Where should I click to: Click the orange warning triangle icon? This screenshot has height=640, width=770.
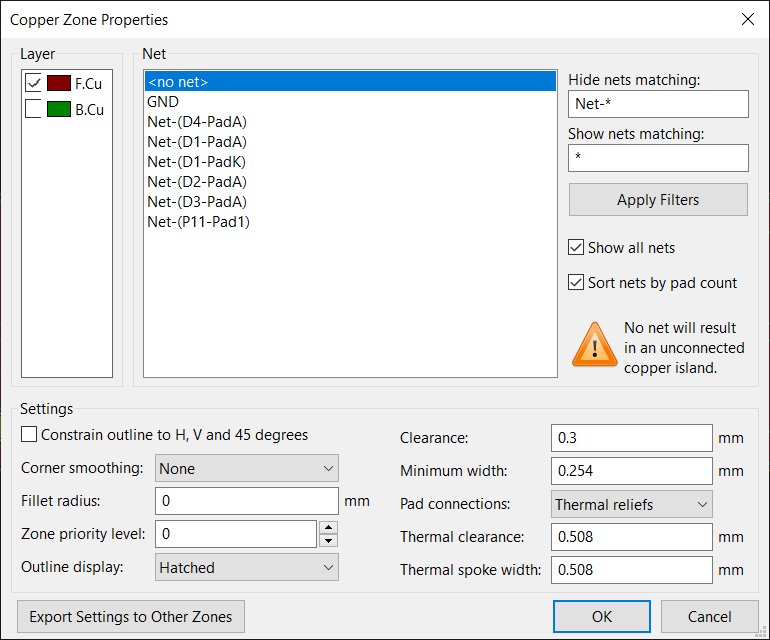click(x=594, y=344)
